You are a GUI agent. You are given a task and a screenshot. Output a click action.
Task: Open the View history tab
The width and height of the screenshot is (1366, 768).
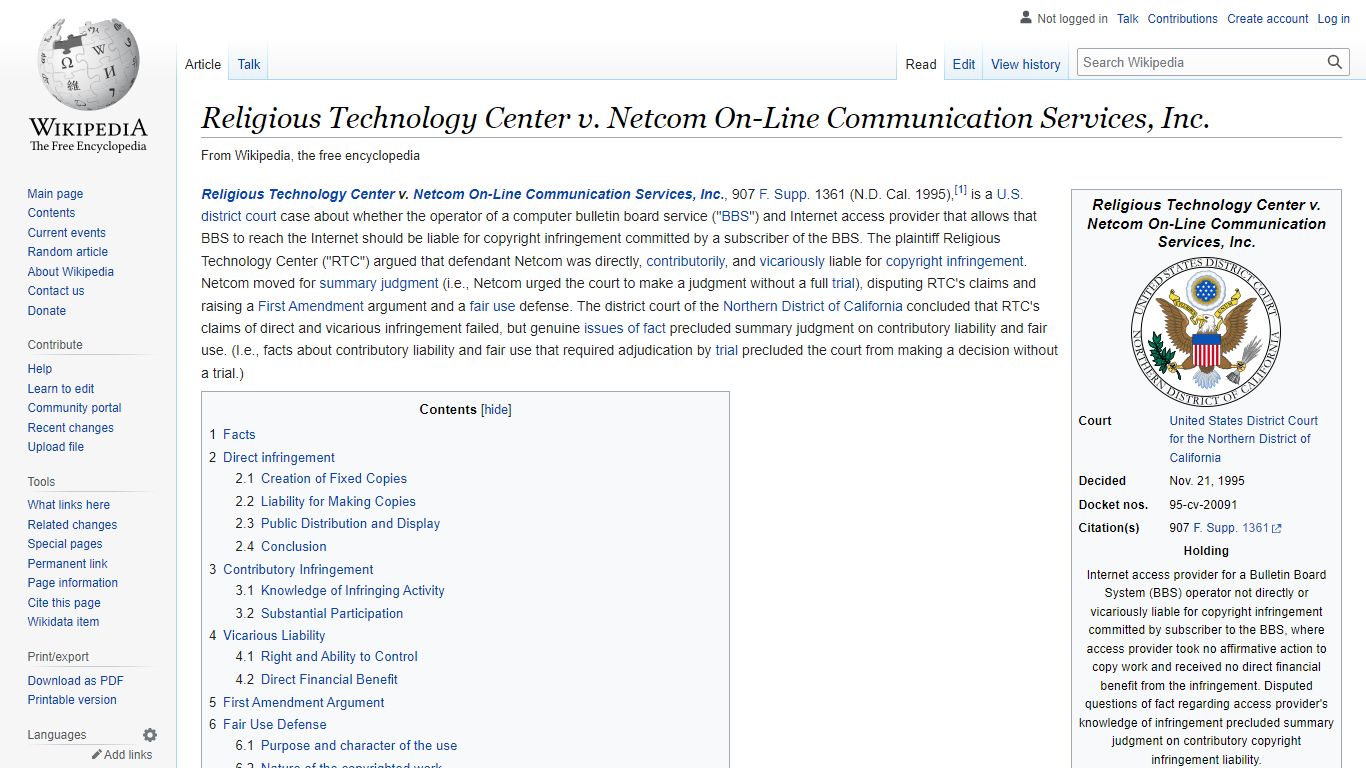(x=1025, y=64)
